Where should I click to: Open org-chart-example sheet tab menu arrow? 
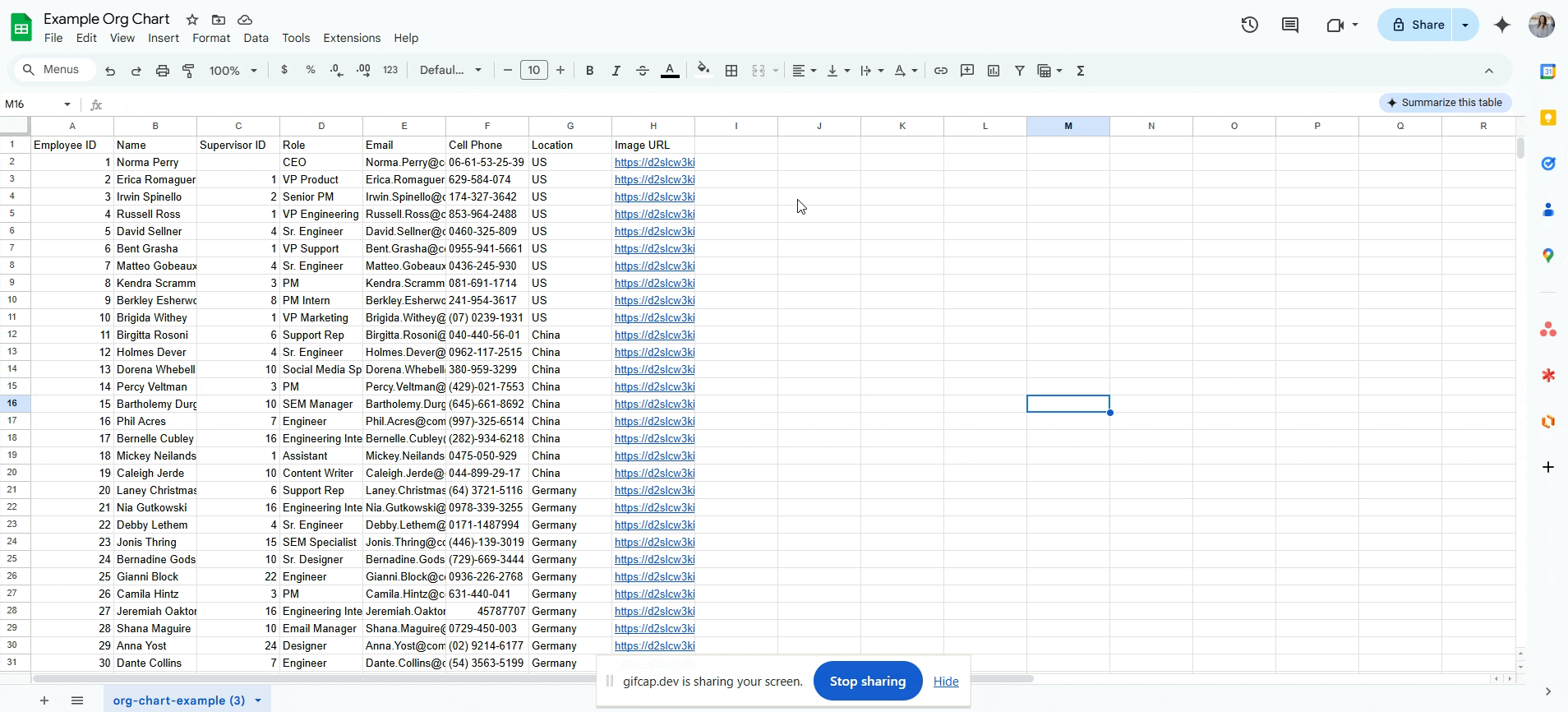[x=258, y=700]
